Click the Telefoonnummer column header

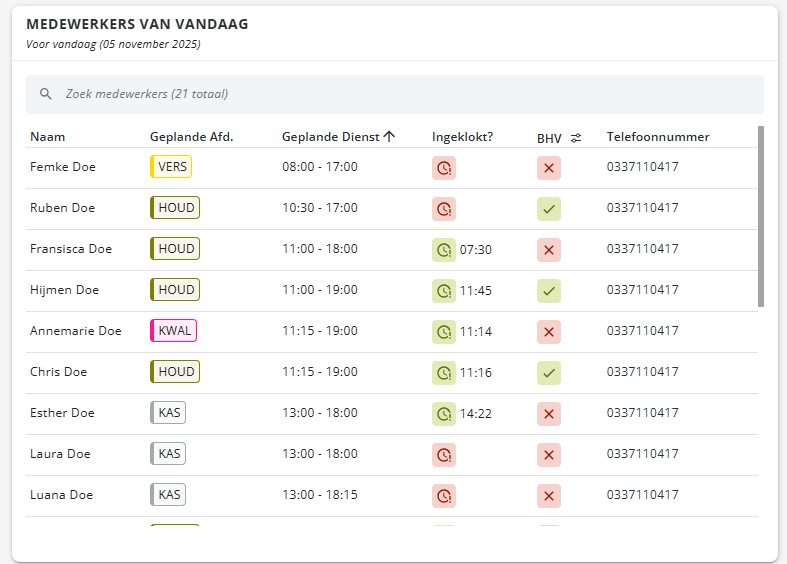[657, 137]
